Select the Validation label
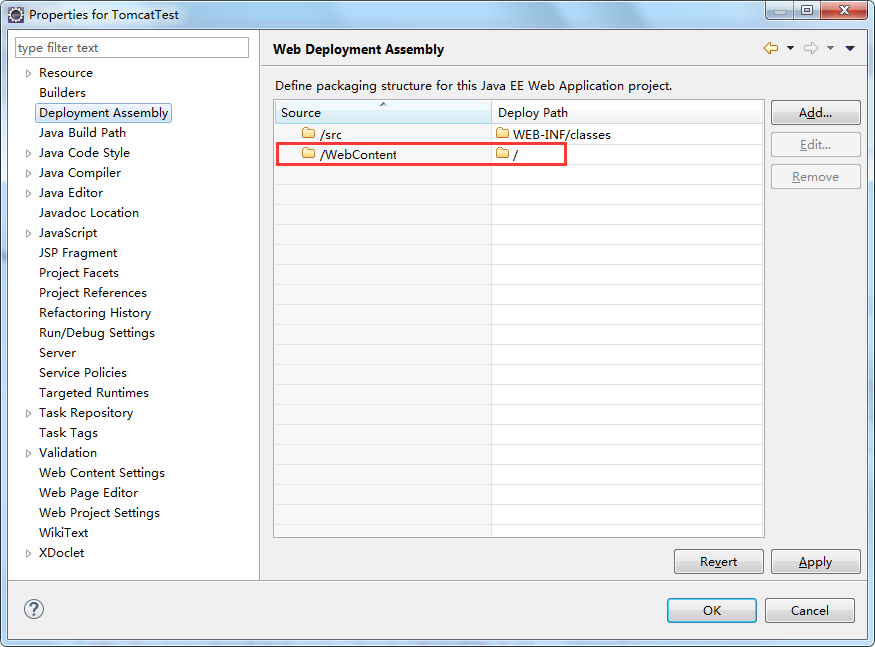This screenshot has width=875, height=647. (68, 453)
